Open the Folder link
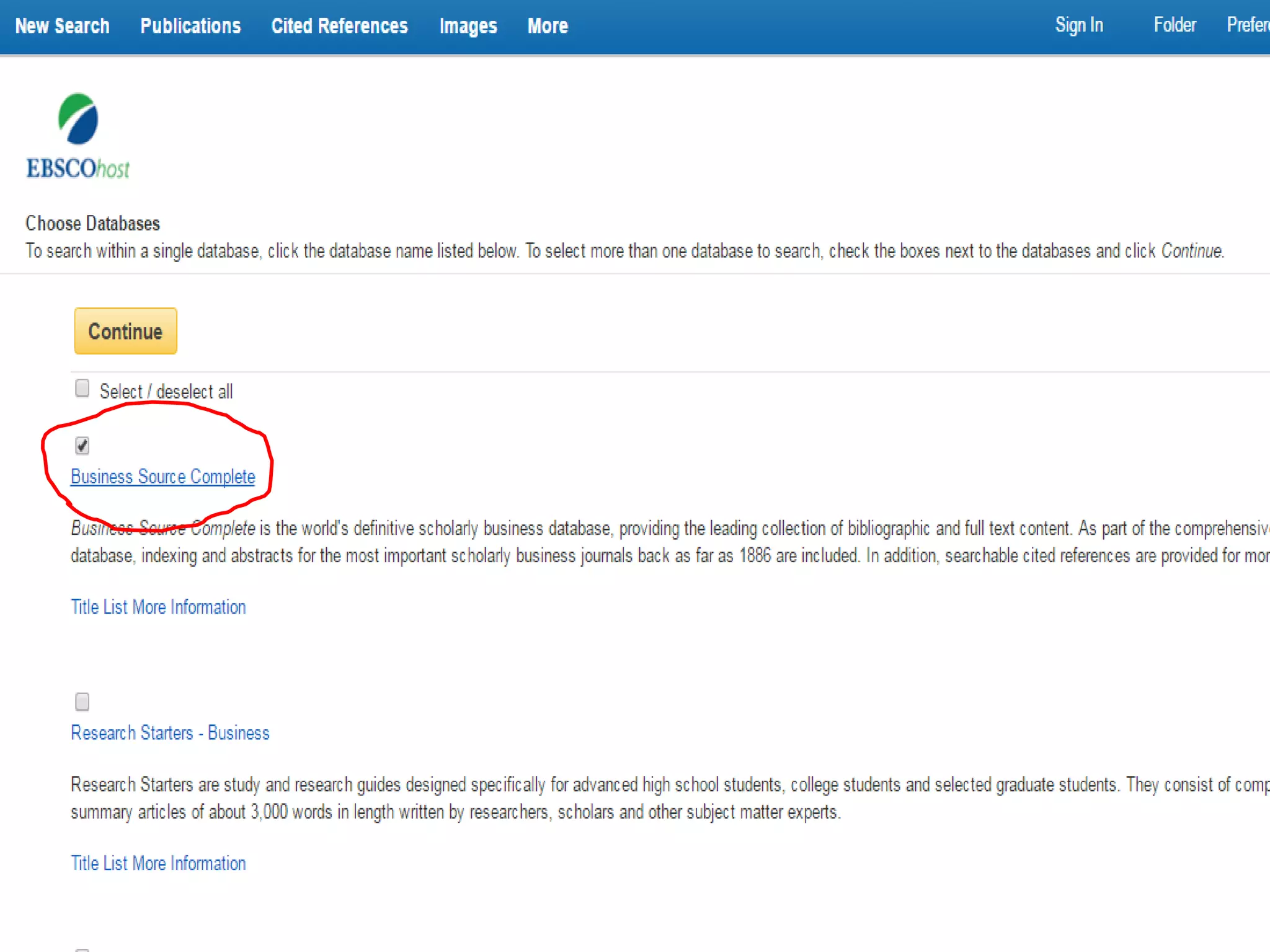Viewport: 1270px width, 952px height. (x=1175, y=25)
